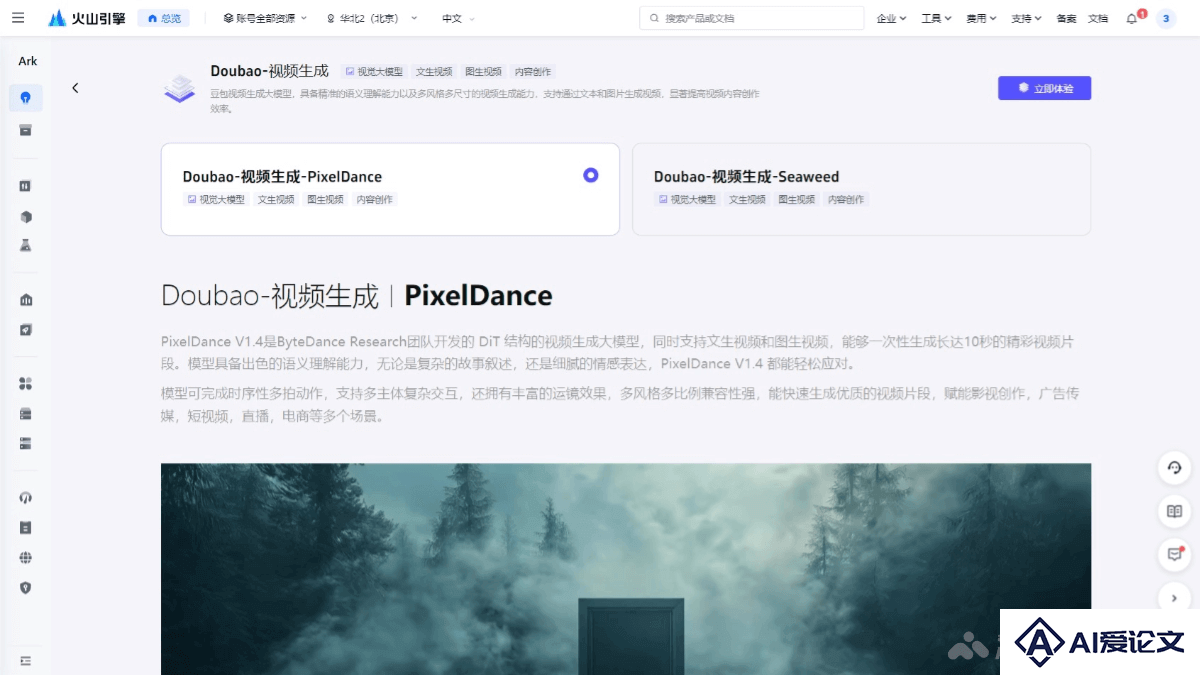Click the floating customer service headset icon
The height and width of the screenshot is (675, 1200).
point(1175,467)
